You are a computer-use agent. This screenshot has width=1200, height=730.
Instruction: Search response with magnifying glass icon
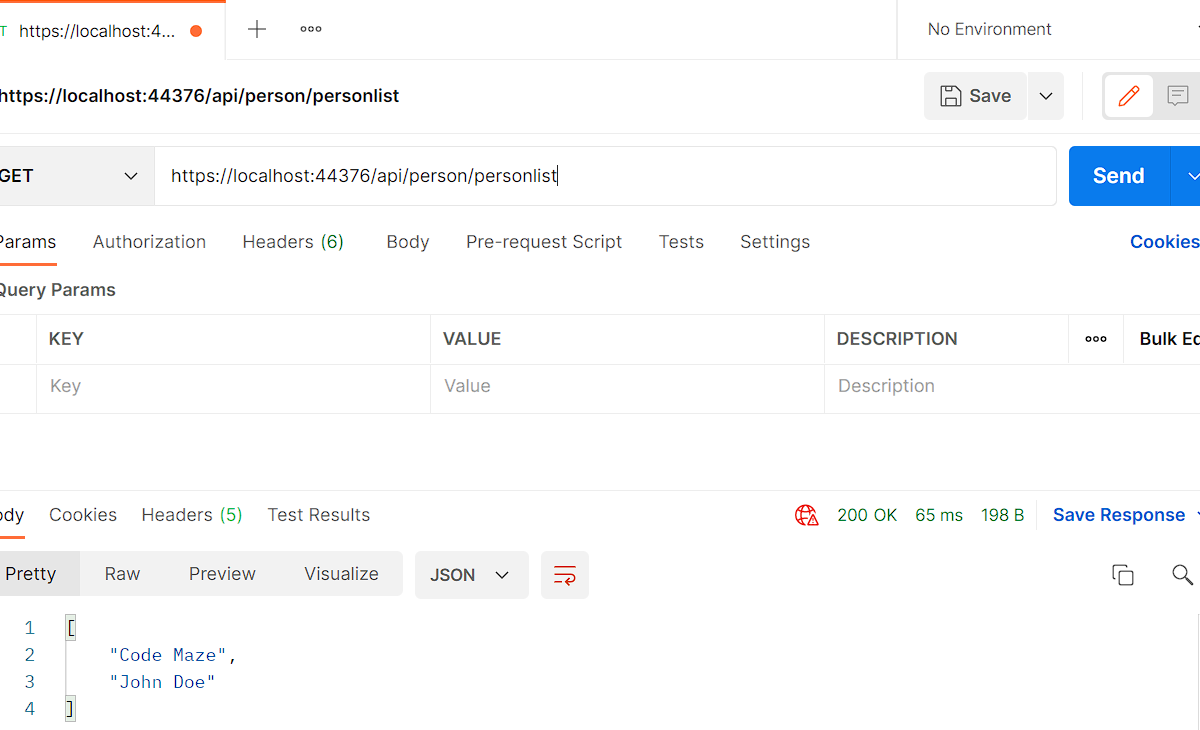(x=1182, y=575)
